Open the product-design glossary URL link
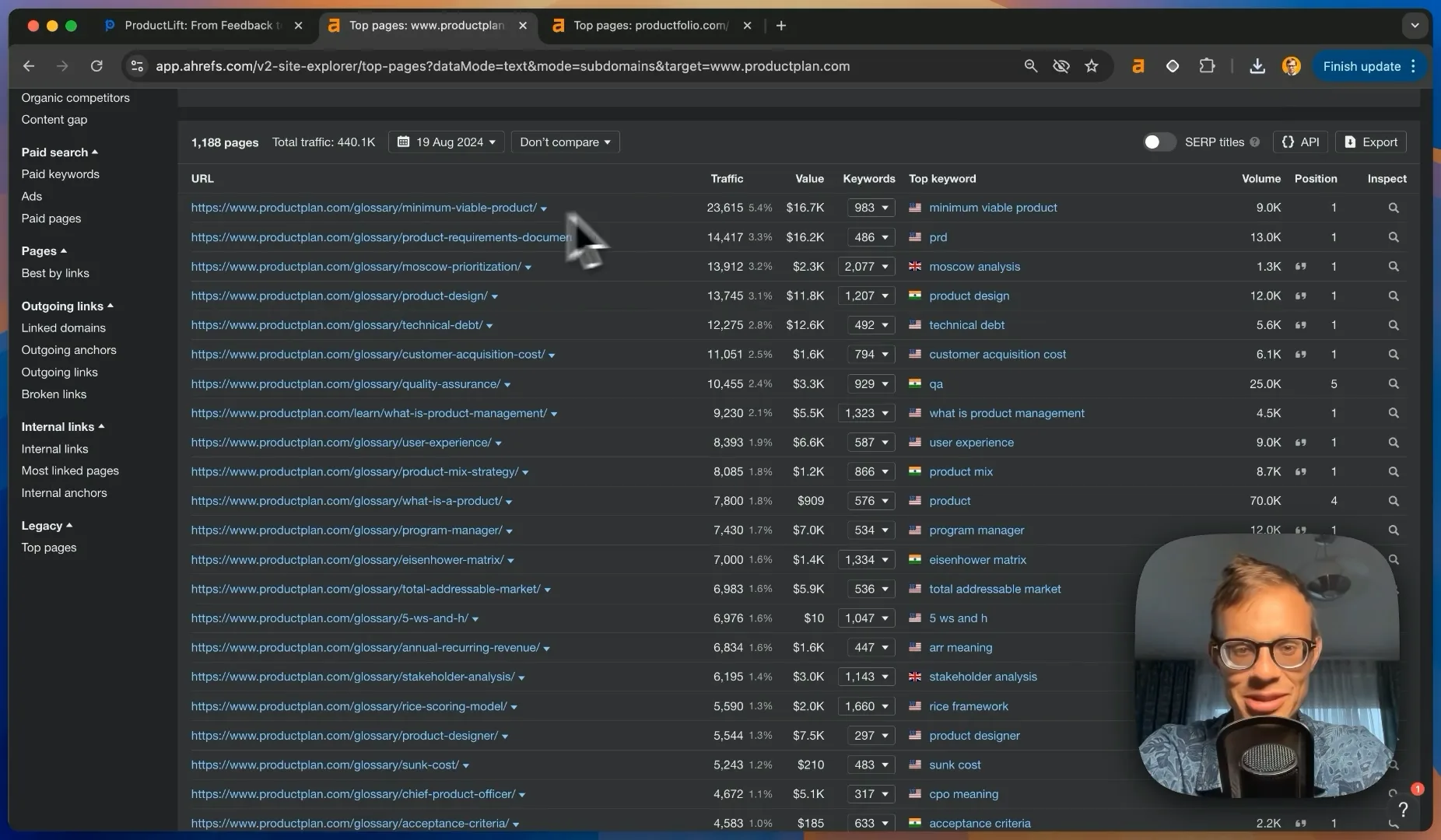Image resolution: width=1441 pixels, height=840 pixels. point(339,296)
